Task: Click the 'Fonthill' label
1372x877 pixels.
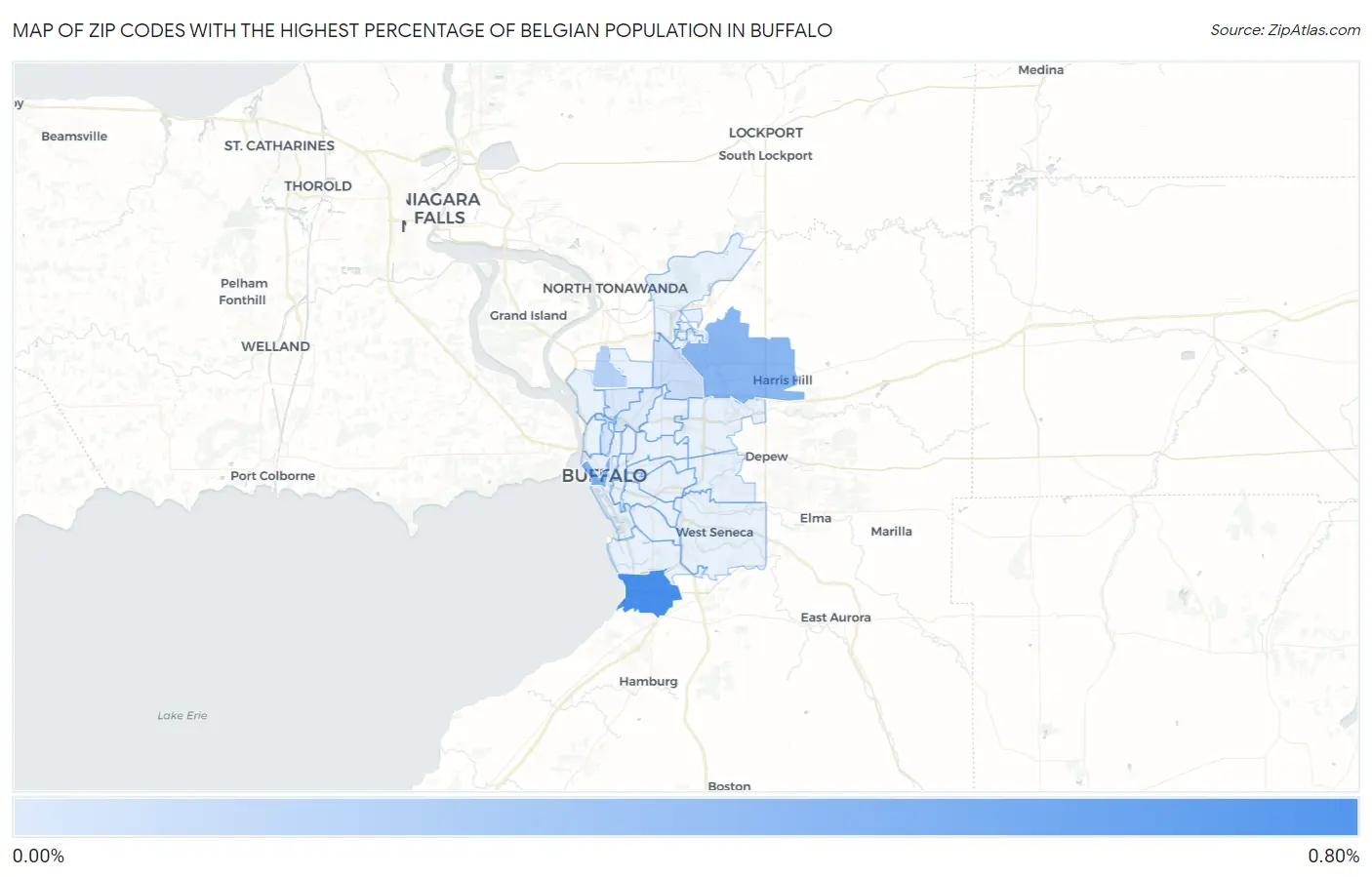Action: coord(242,300)
